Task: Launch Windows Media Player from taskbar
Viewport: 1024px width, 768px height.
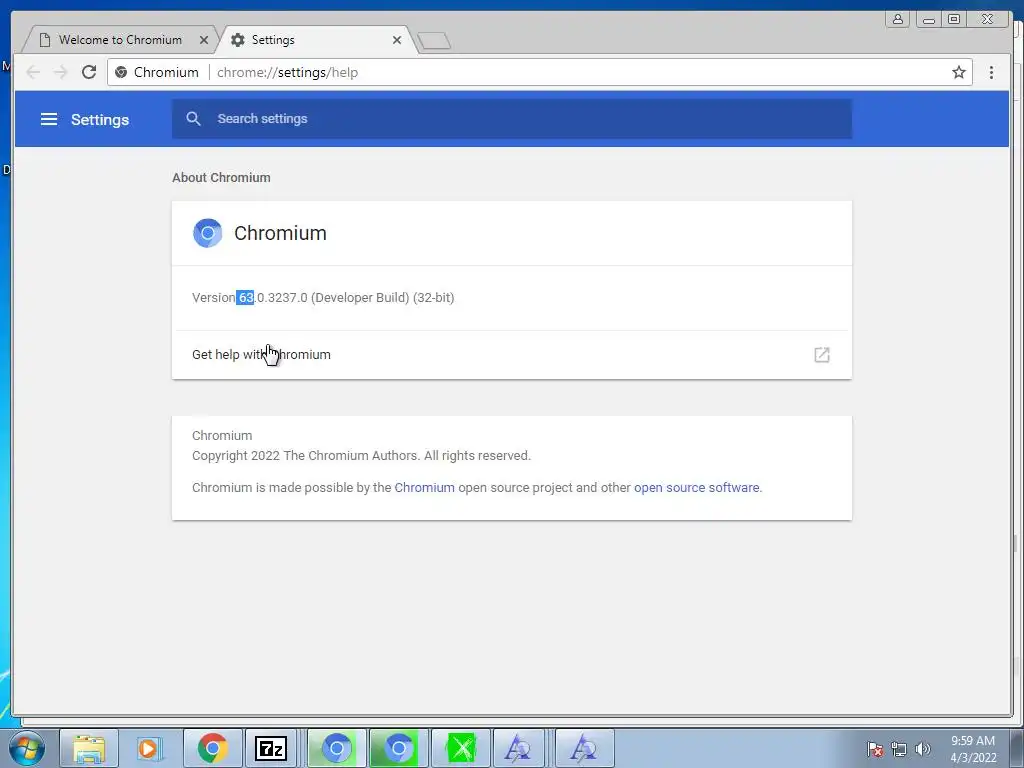Action: 150,748
